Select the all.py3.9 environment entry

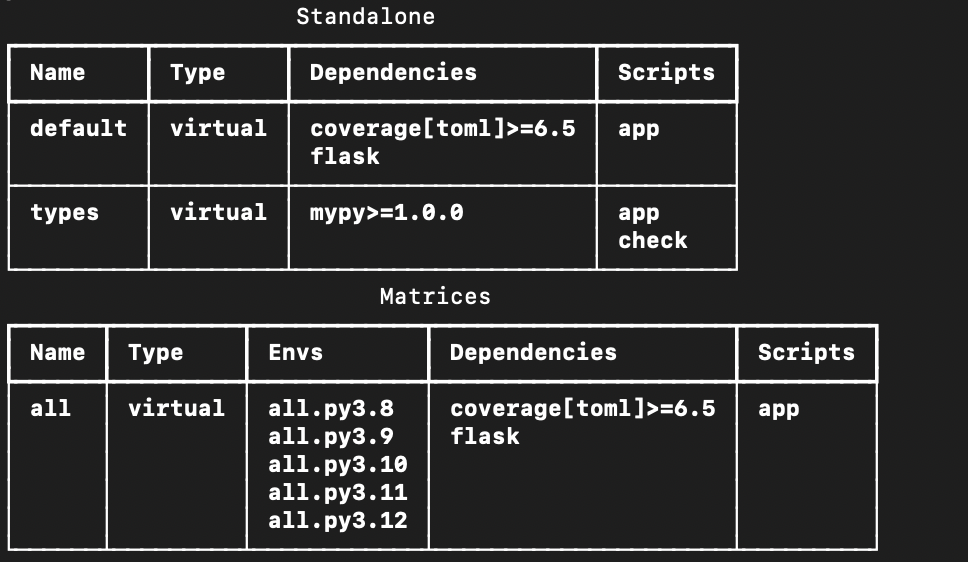point(330,437)
